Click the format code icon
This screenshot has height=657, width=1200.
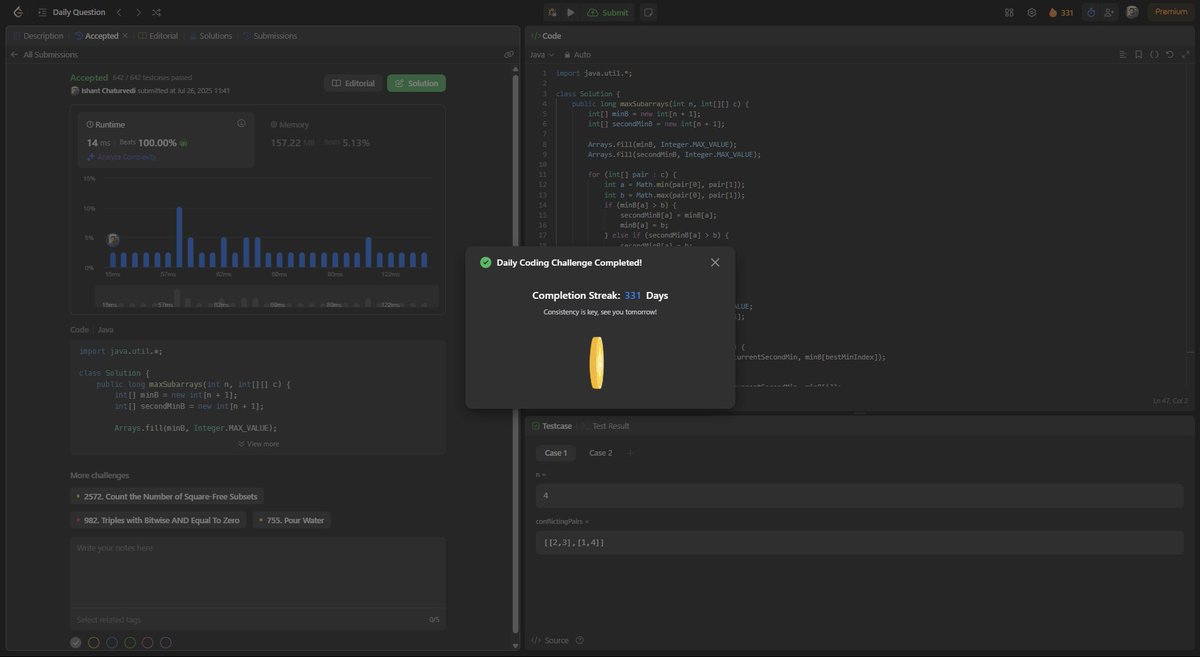point(1121,54)
